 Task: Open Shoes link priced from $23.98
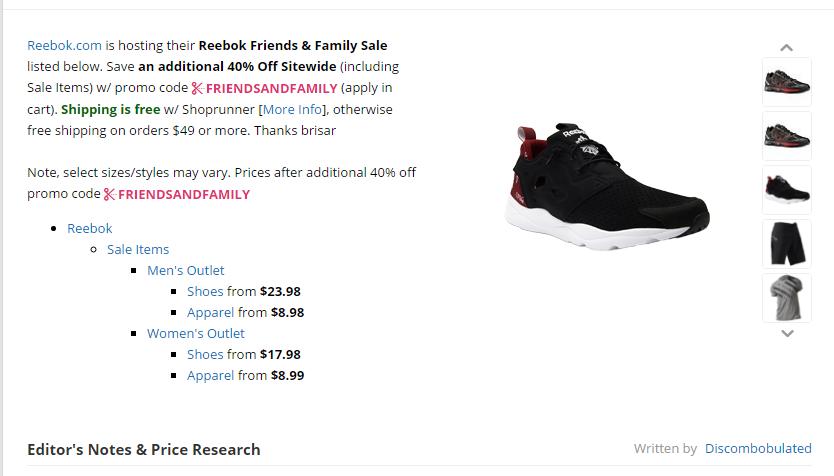tap(205, 291)
